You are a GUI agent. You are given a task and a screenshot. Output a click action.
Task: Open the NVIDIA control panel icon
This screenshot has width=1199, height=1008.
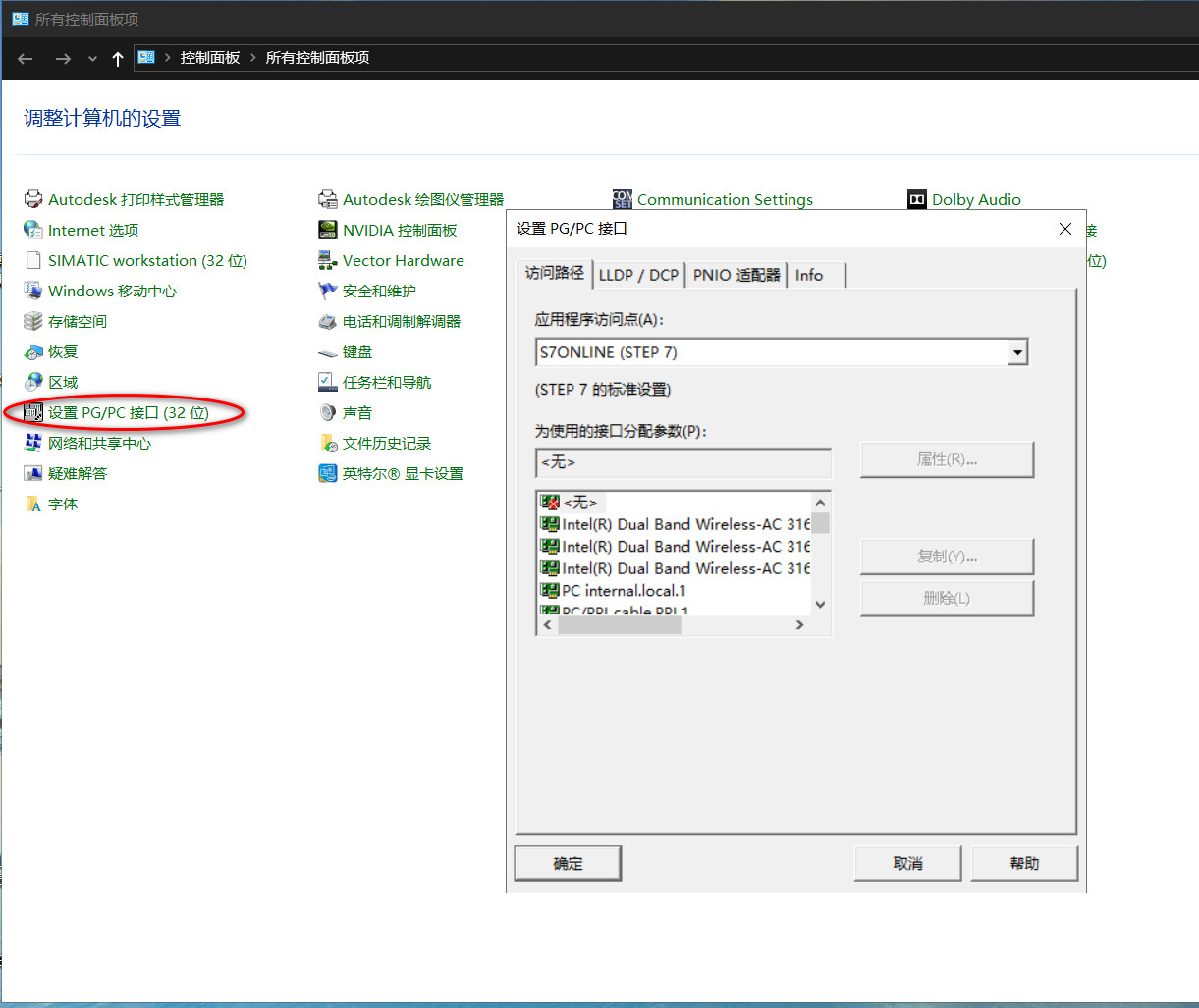pos(328,230)
